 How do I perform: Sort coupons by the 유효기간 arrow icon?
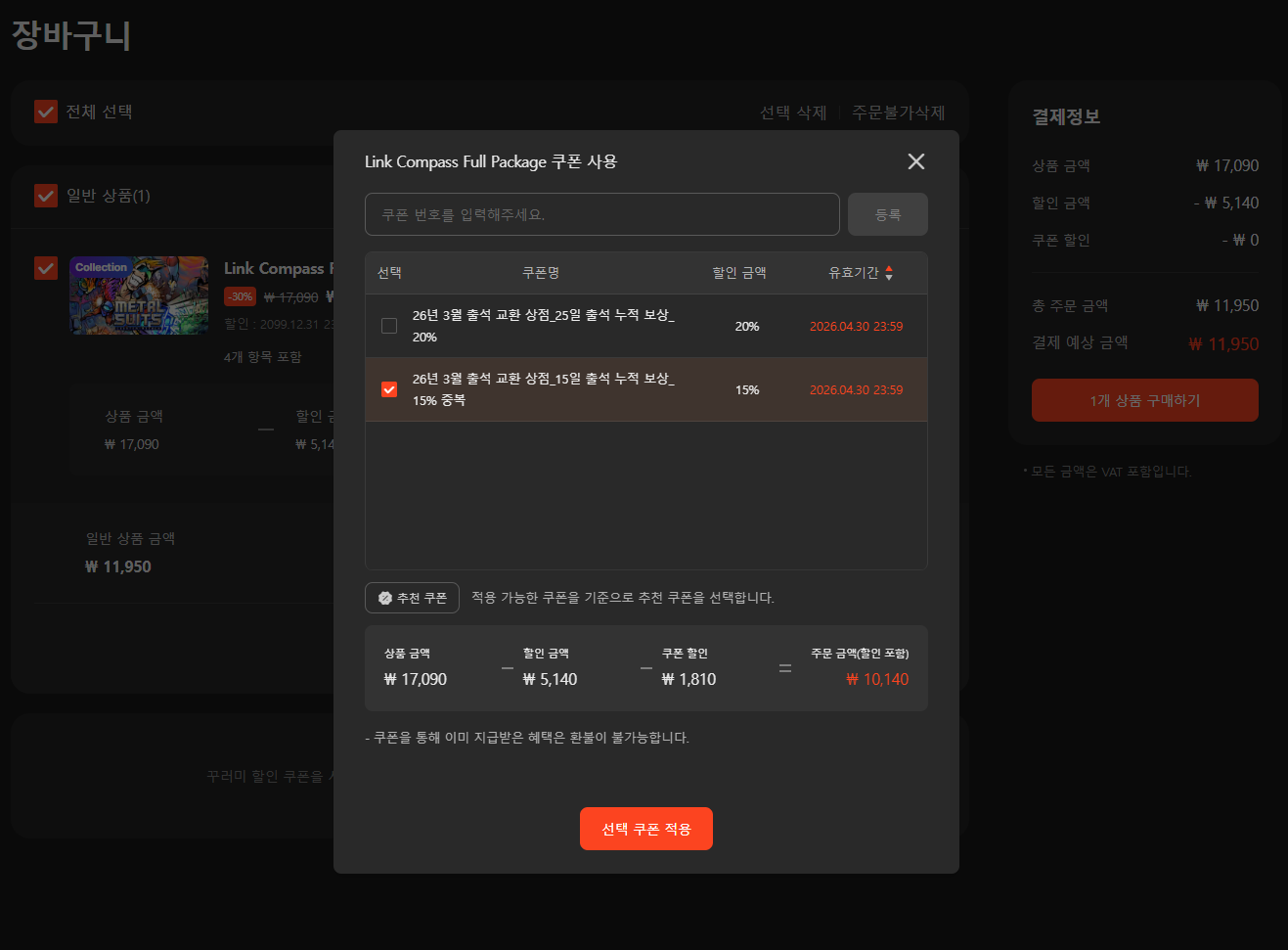pyautogui.click(x=889, y=274)
